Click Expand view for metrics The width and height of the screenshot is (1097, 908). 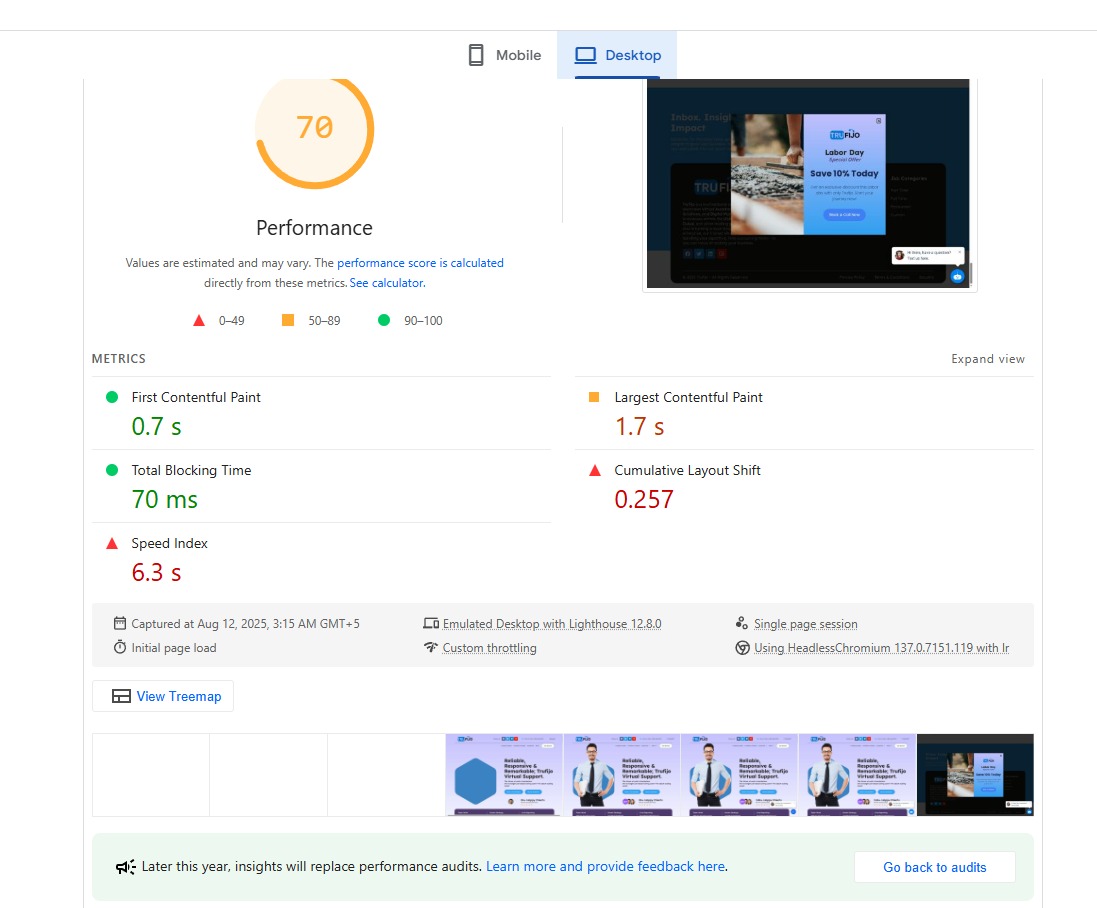987,359
